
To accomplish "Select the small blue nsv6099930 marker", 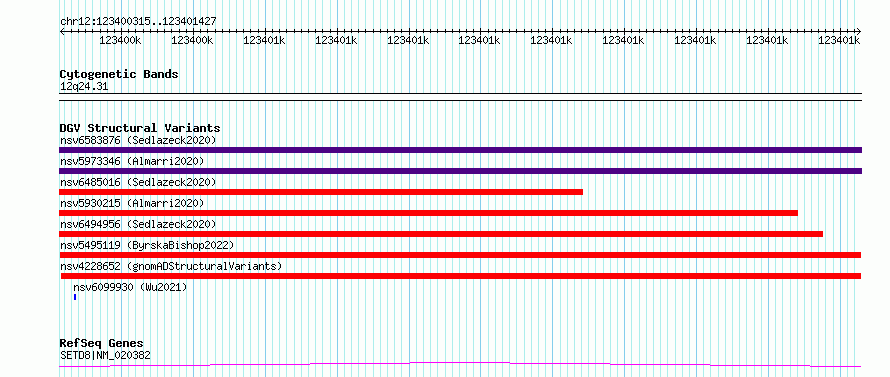I will click(x=75, y=297).
